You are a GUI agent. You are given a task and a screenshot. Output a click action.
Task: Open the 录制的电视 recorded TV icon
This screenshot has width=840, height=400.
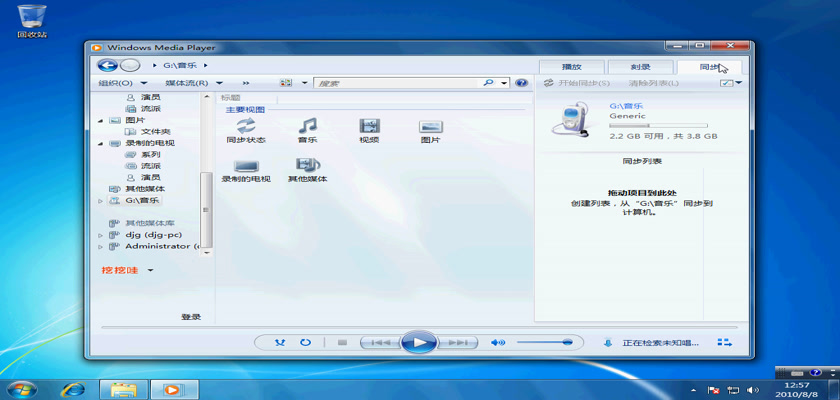pyautogui.click(x=246, y=166)
